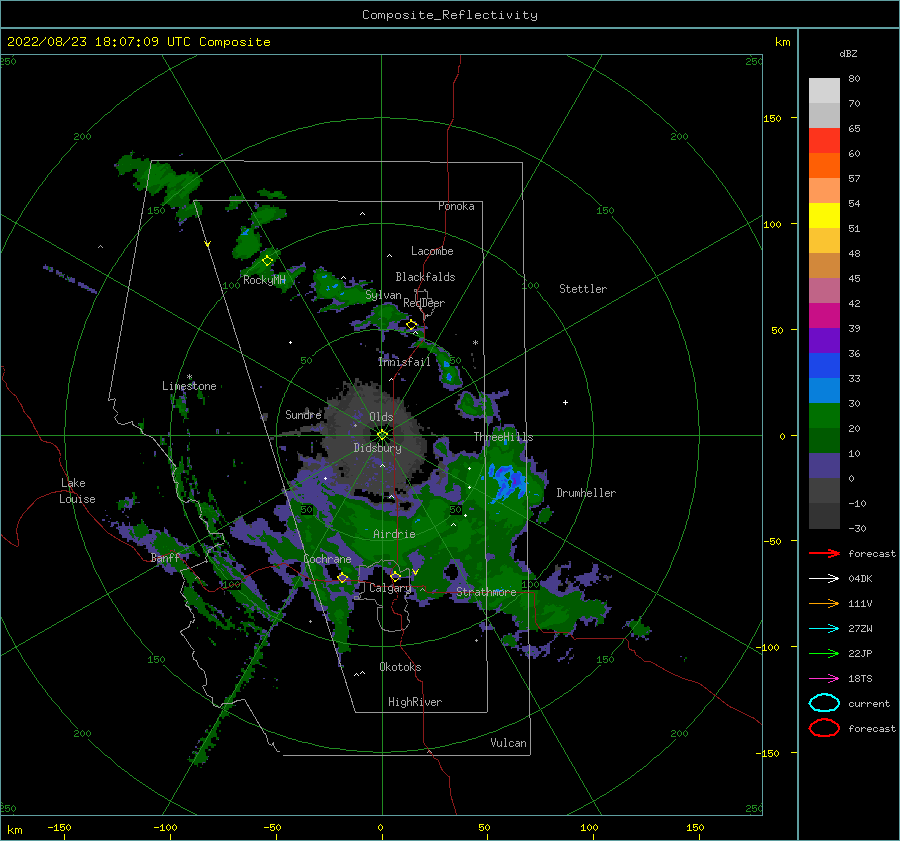The image size is (900, 841).
Task: Click the Vulcan label
Action: tap(509, 743)
